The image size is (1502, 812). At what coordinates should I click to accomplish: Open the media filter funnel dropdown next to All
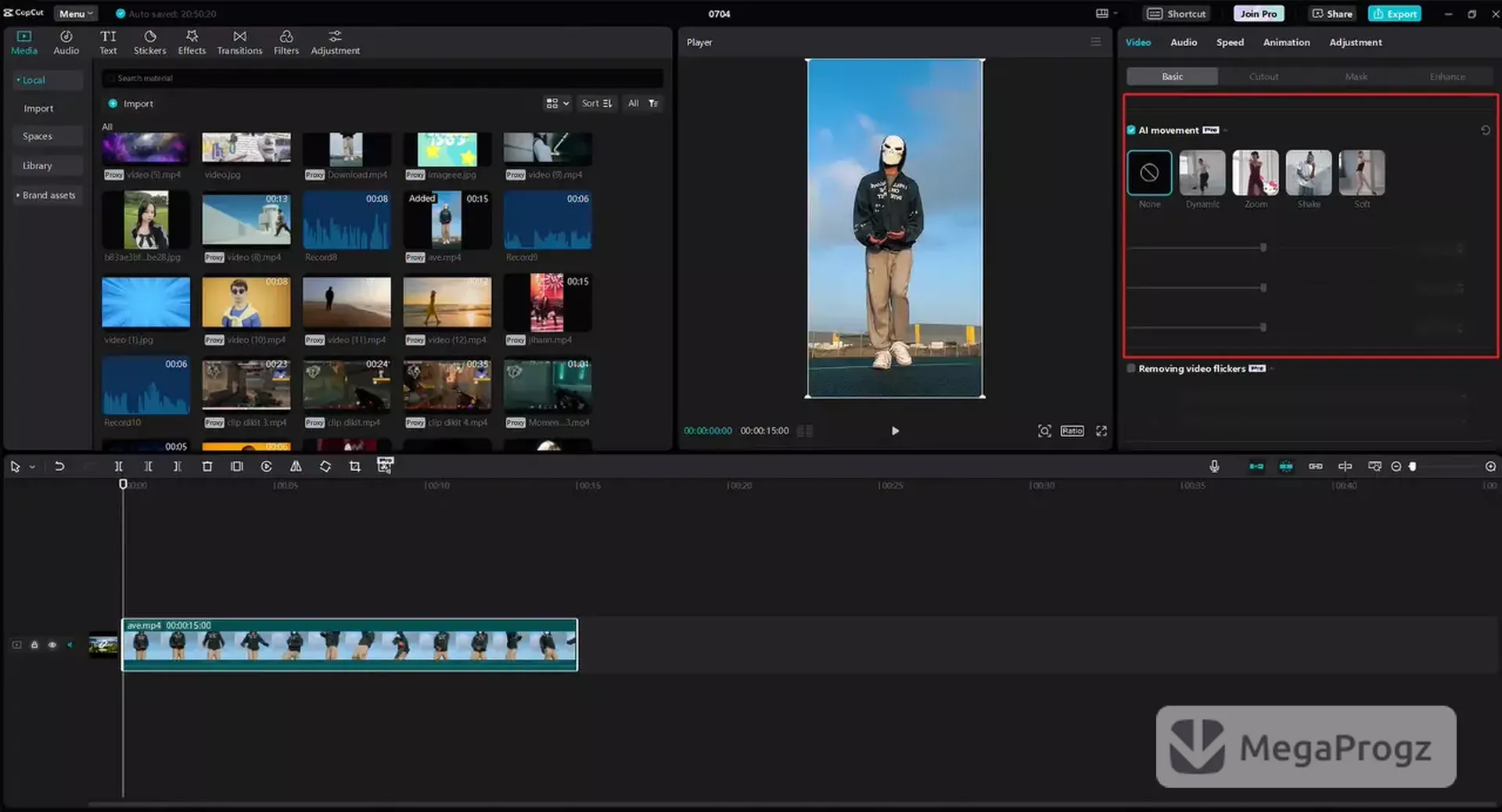pos(653,103)
